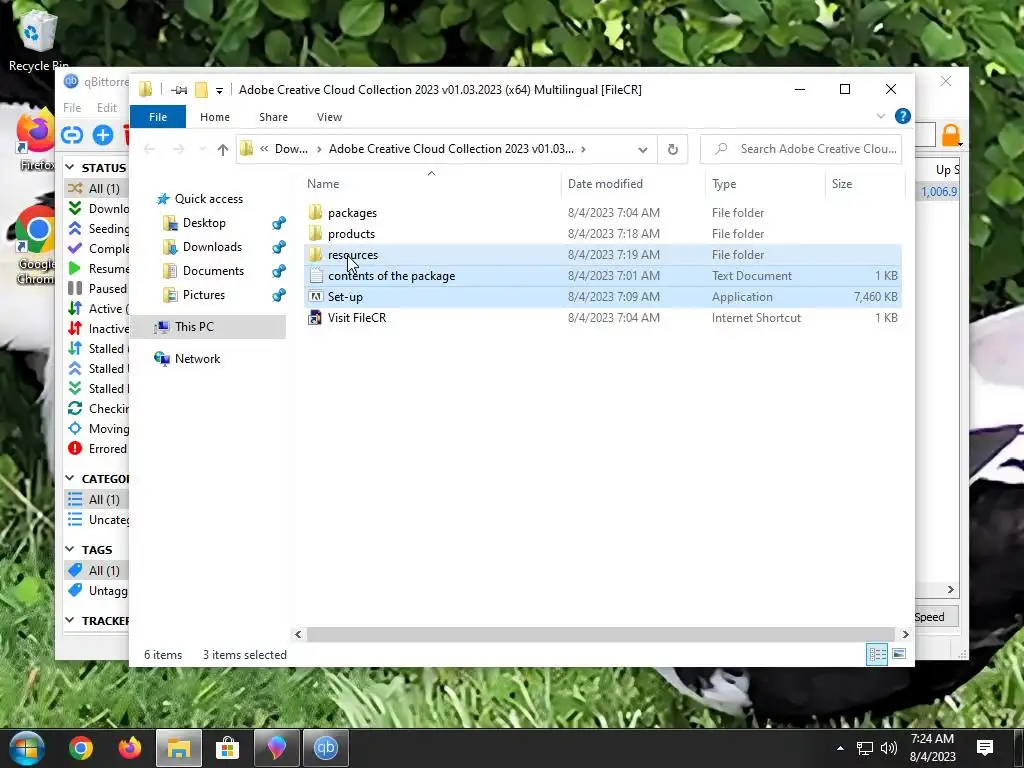Open address bar history dropdown
Image resolution: width=1024 pixels, height=768 pixels.
[643, 150]
